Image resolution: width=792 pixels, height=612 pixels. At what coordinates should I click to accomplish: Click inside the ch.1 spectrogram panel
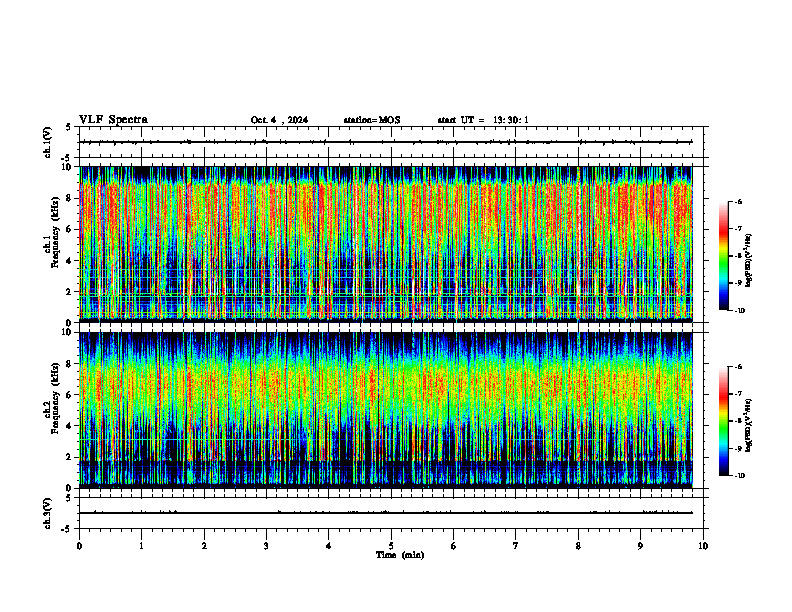point(386,244)
